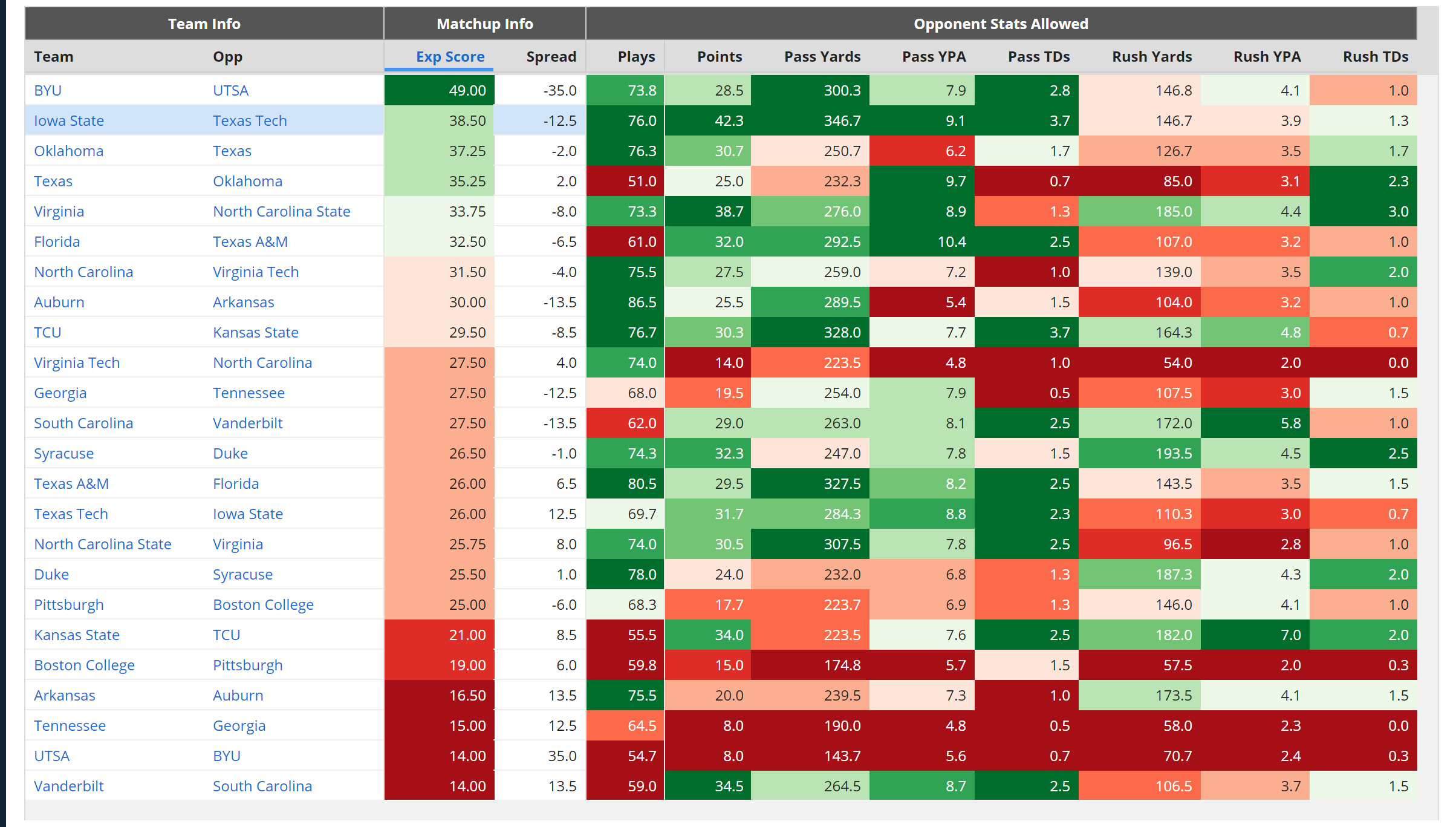1456x827 pixels.
Task: Open the North Carolina team link
Action: click(x=83, y=272)
